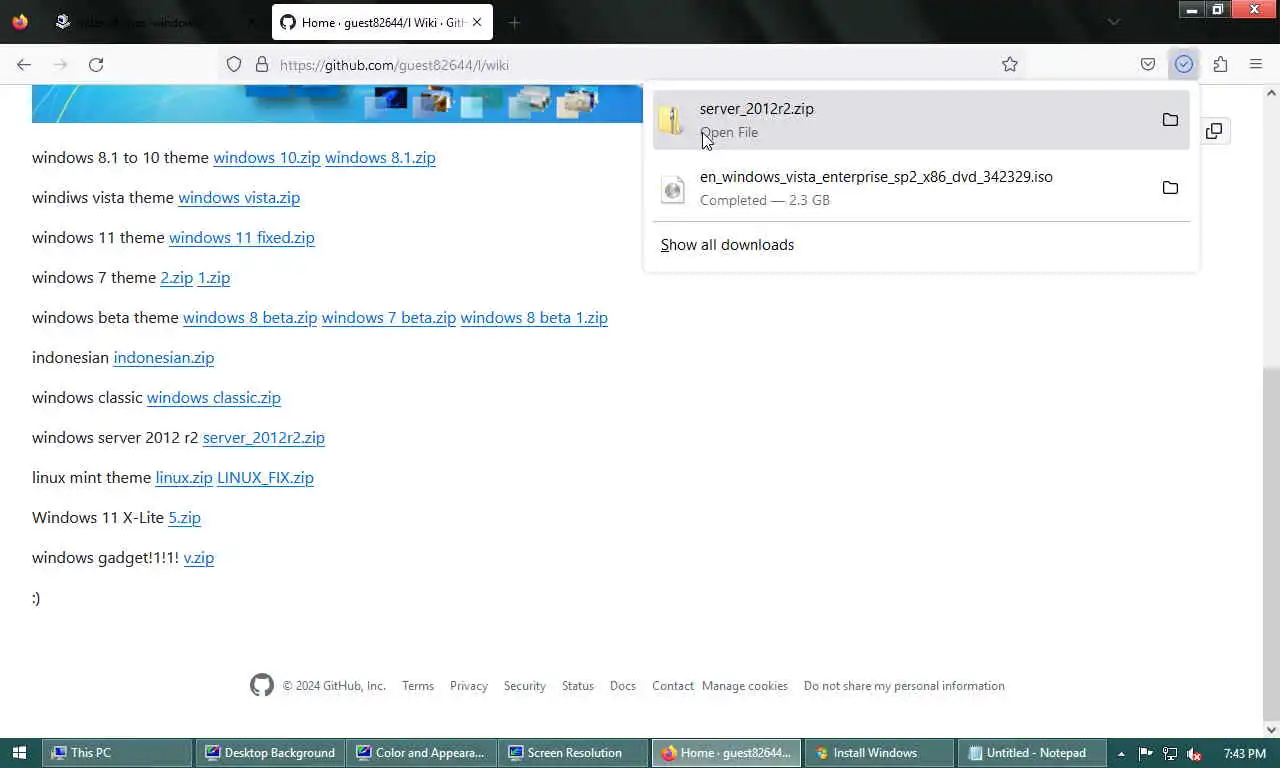Download LINUX_FIX.zip link
1280x768 pixels.
266,477
